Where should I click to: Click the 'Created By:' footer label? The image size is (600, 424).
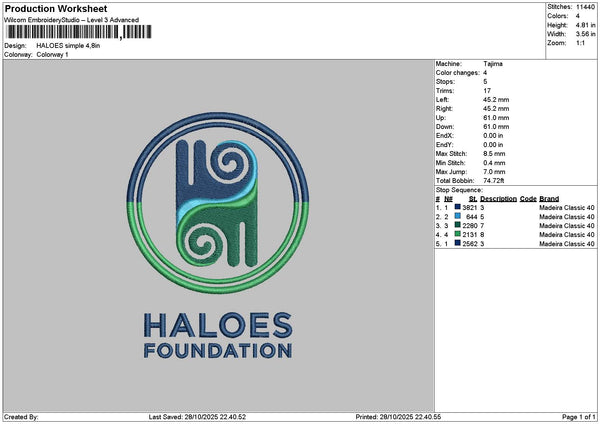pyautogui.click(x=21, y=417)
